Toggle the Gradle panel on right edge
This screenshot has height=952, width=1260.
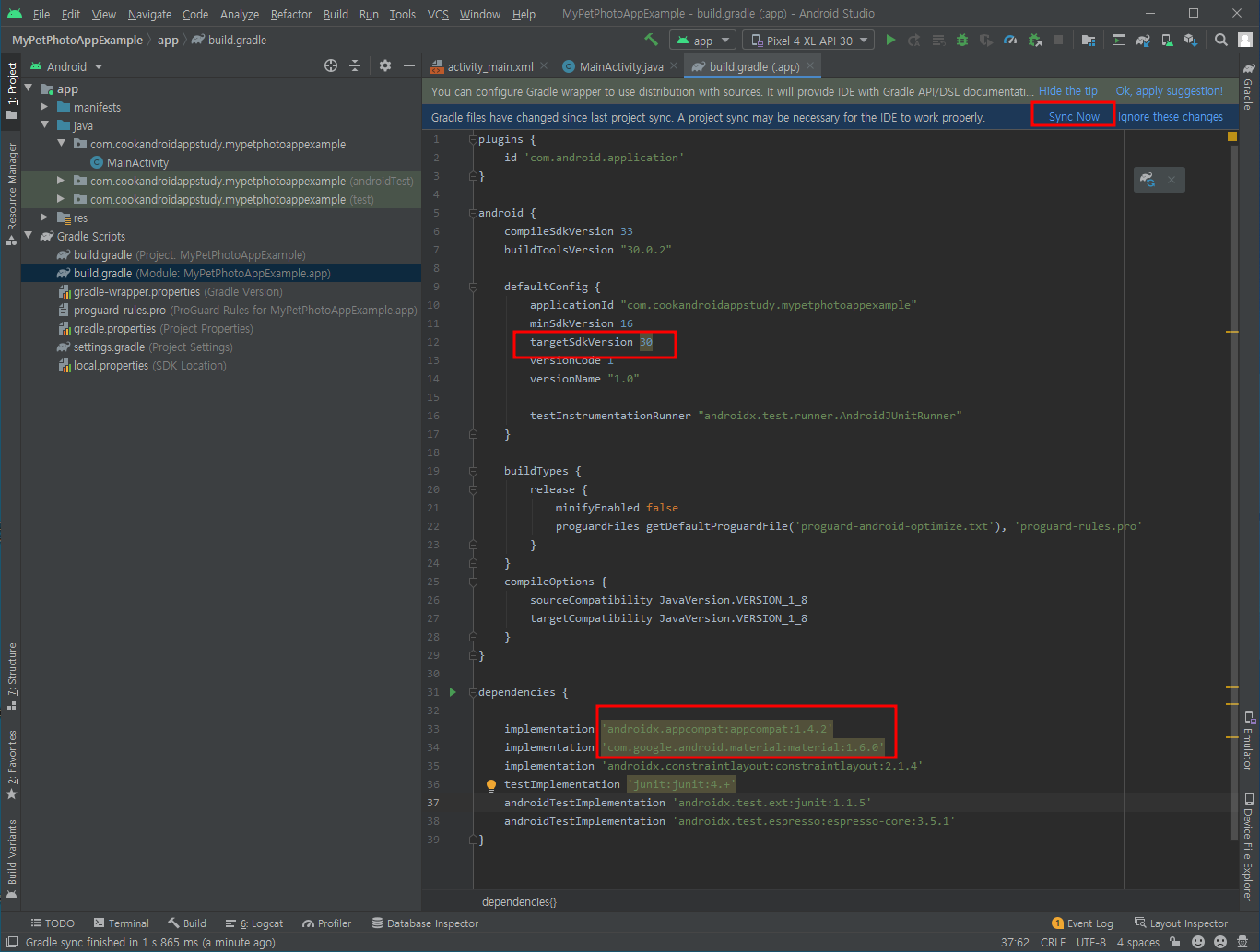tap(1248, 86)
